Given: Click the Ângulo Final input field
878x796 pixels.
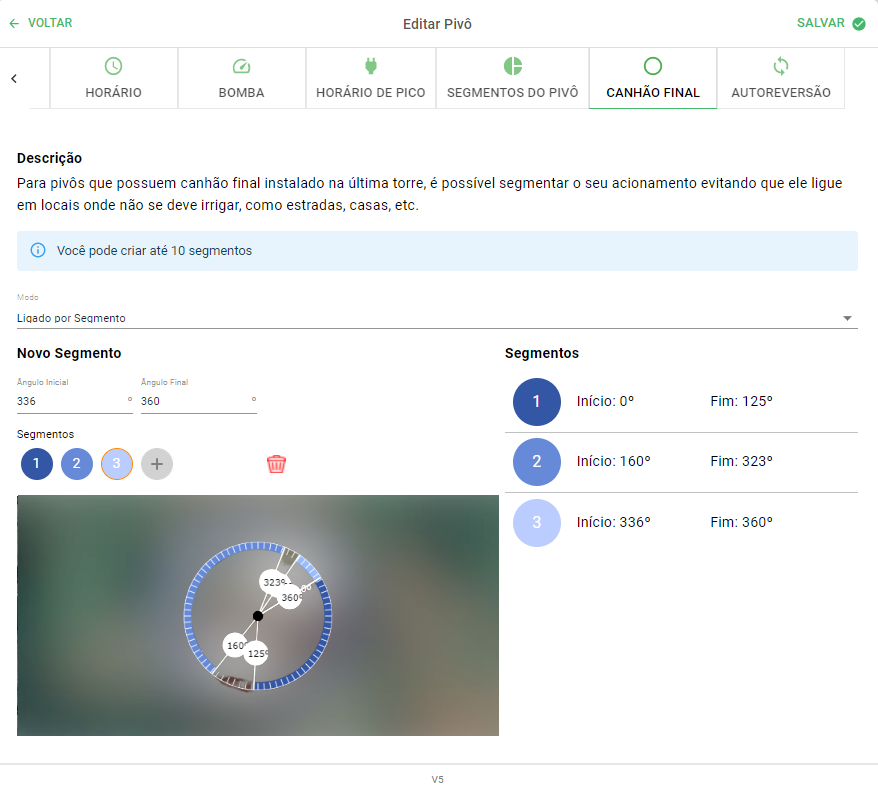Looking at the screenshot, I should 199,401.
